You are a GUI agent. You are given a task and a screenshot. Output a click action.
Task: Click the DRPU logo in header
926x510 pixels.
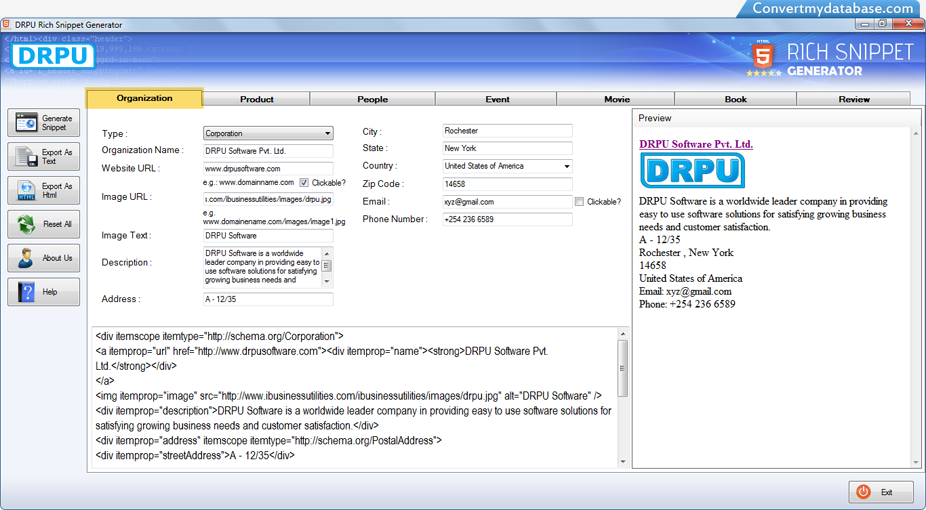53,56
